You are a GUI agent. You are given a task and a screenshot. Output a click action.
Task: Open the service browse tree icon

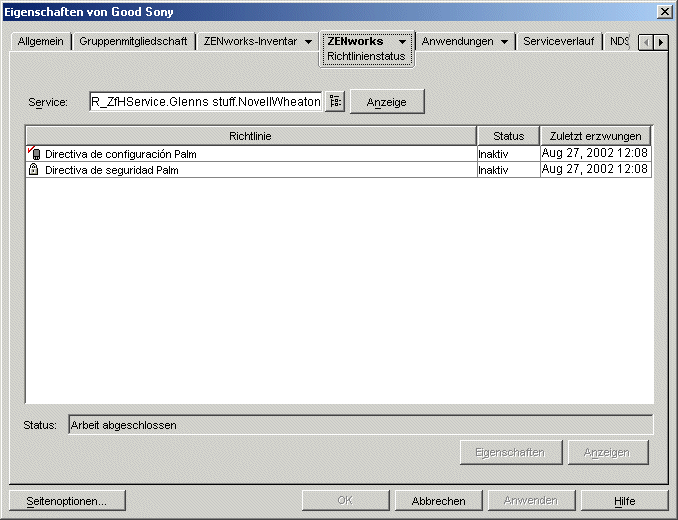tap(334, 102)
